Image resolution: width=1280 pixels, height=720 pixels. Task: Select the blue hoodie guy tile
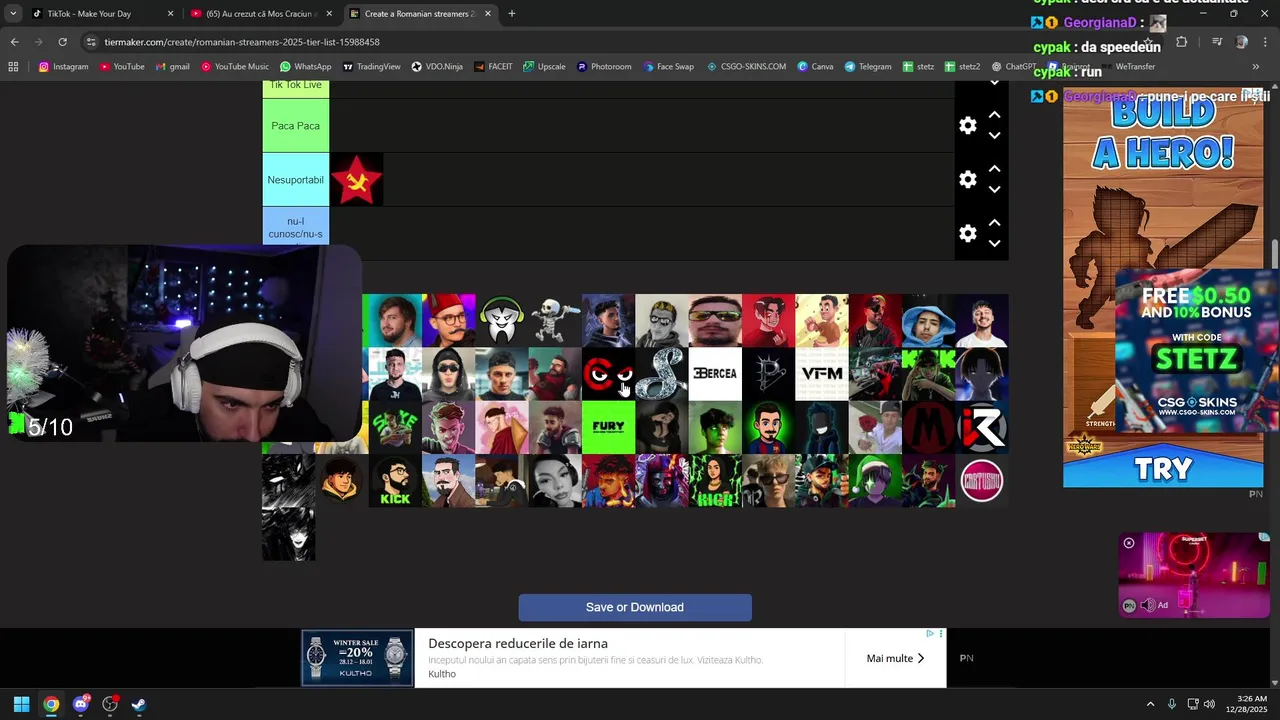point(928,320)
